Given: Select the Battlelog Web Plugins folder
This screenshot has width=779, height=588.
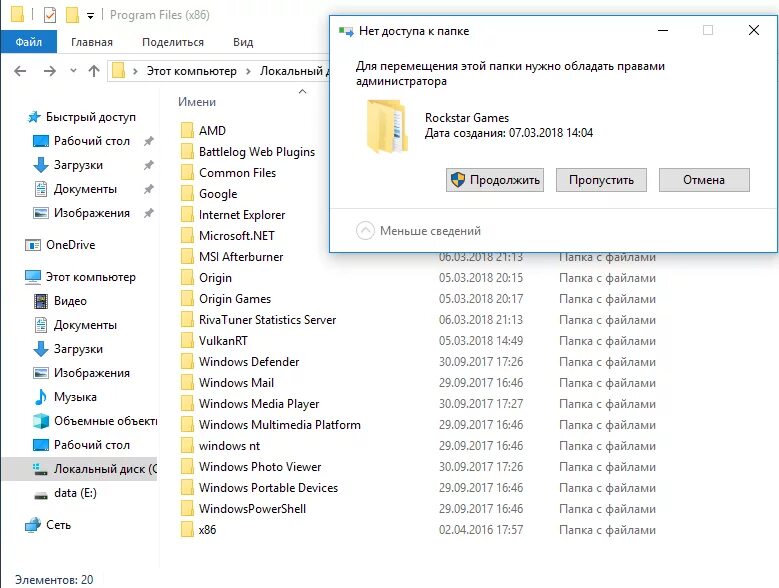Looking at the screenshot, I should click(256, 152).
